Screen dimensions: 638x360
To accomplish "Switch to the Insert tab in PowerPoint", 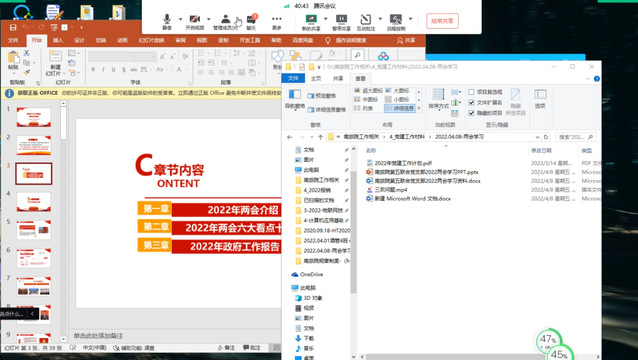I will coord(58,40).
